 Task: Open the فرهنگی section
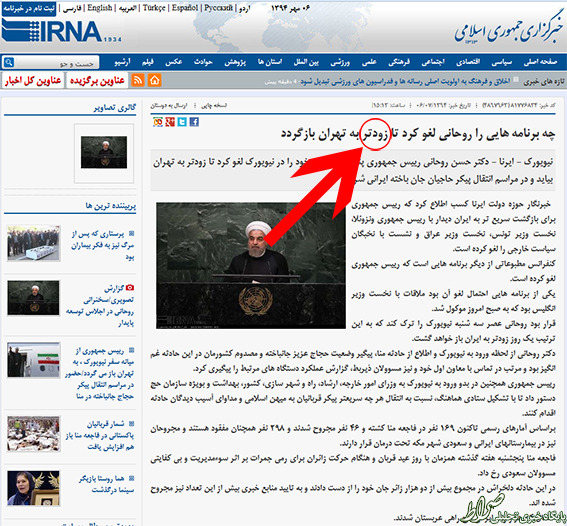399,62
